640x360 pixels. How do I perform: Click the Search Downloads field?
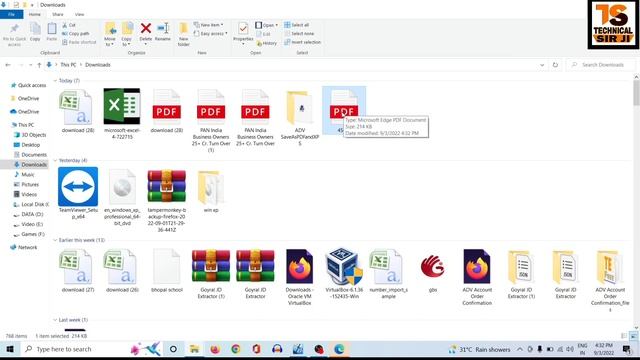click(601, 65)
